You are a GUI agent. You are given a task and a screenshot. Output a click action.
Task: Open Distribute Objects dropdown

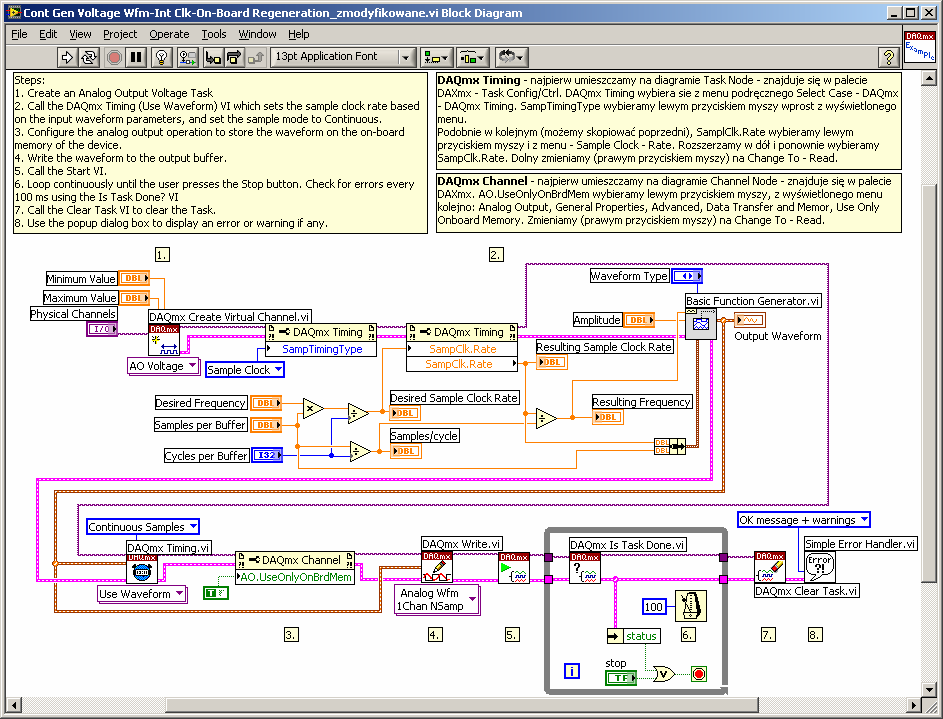(x=473, y=58)
